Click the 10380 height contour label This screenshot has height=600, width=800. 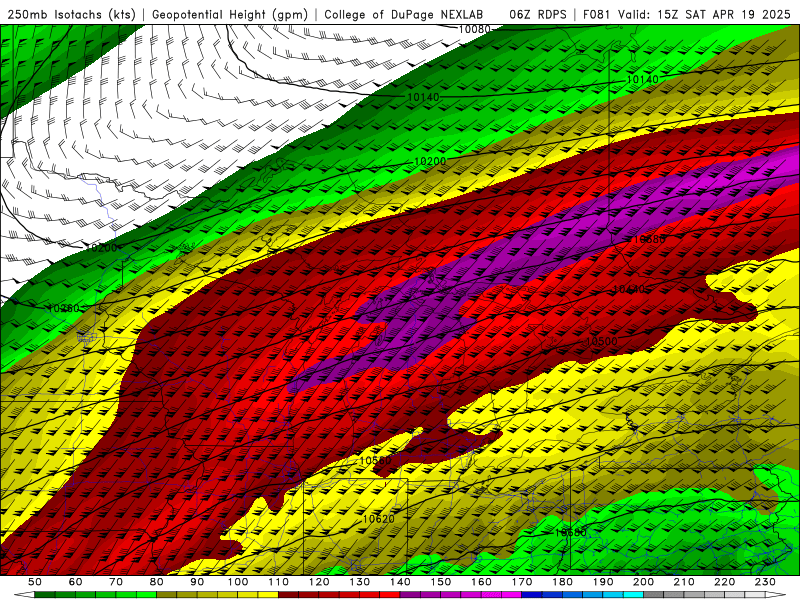click(649, 239)
